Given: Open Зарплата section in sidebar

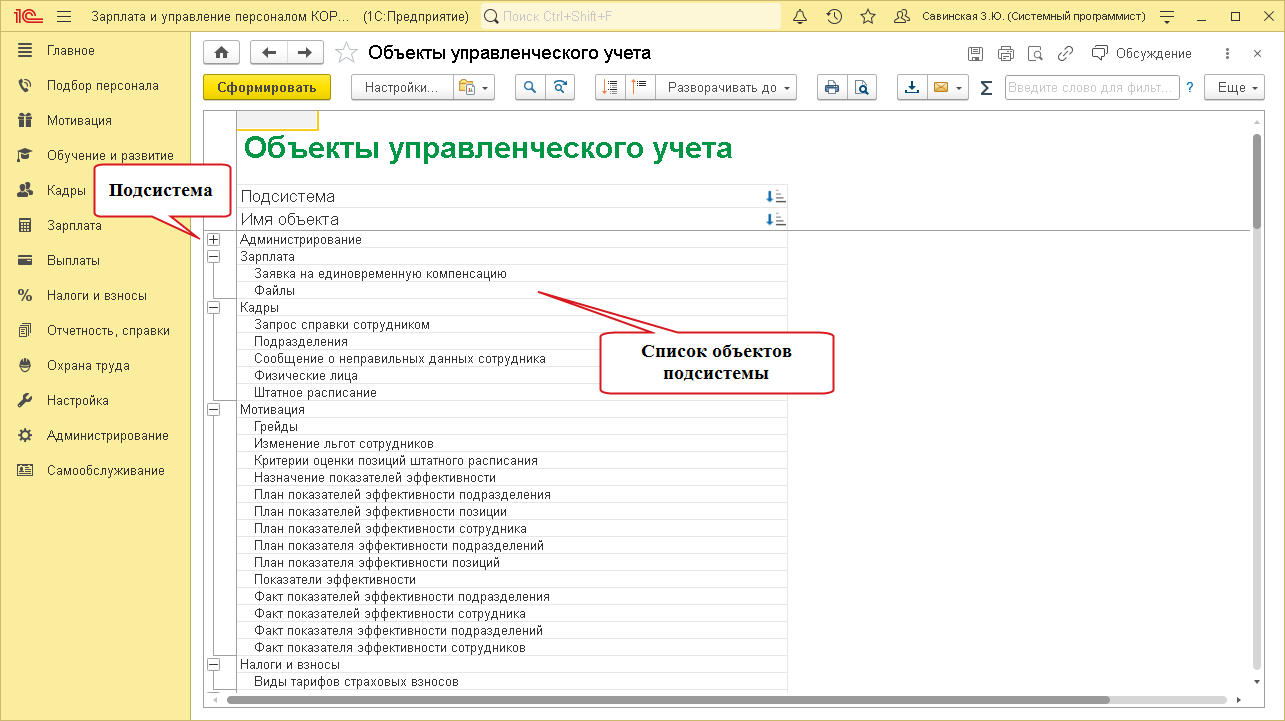Looking at the screenshot, I should 74,226.
